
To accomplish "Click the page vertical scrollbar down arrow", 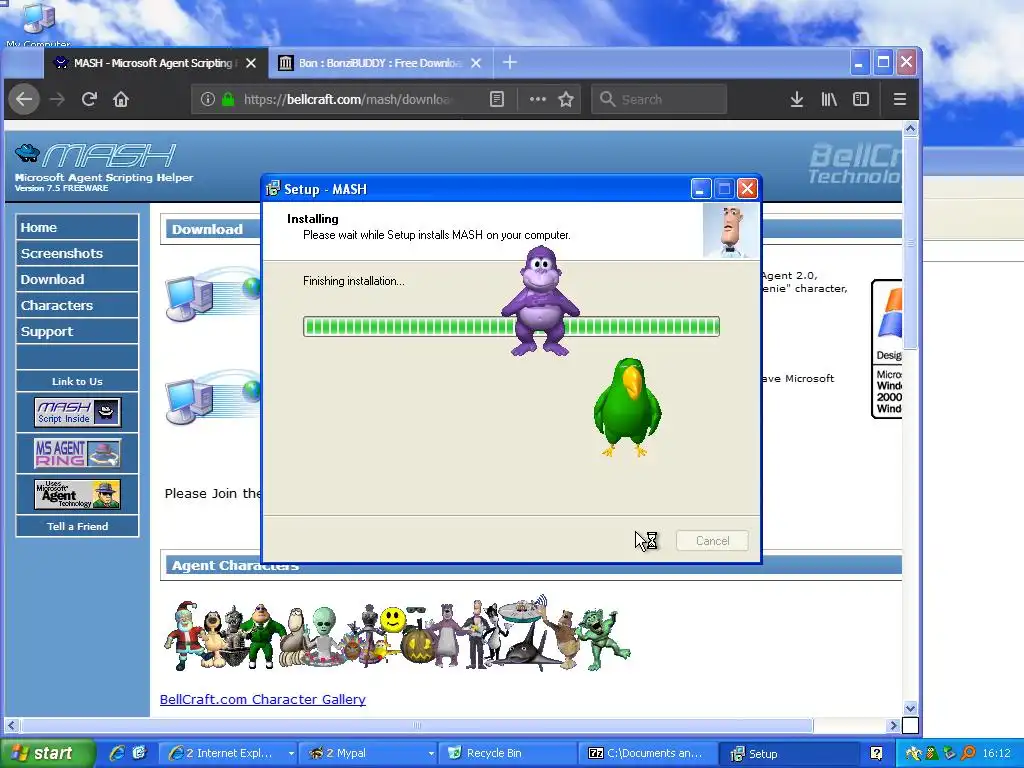I will 910,708.
